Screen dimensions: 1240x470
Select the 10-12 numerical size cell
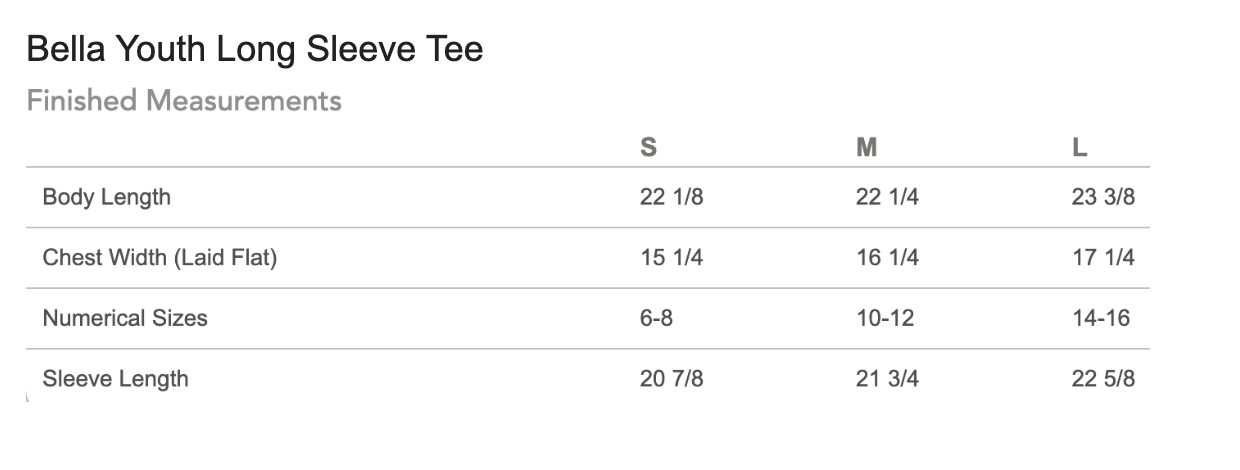tap(885, 318)
